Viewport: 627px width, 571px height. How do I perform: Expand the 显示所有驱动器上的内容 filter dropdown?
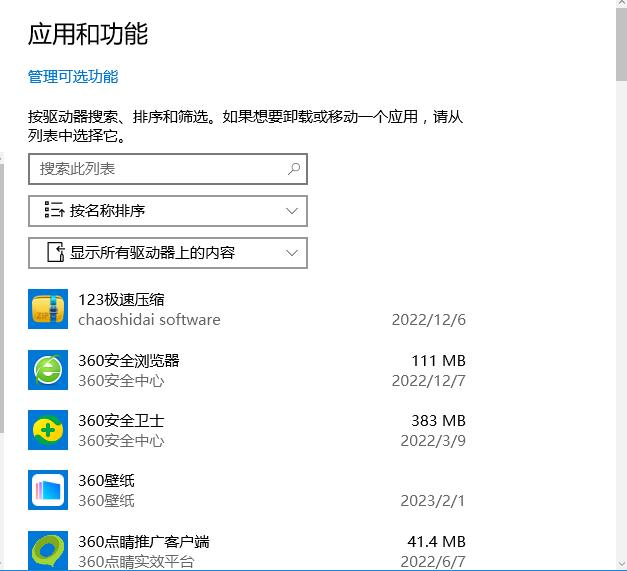point(168,253)
